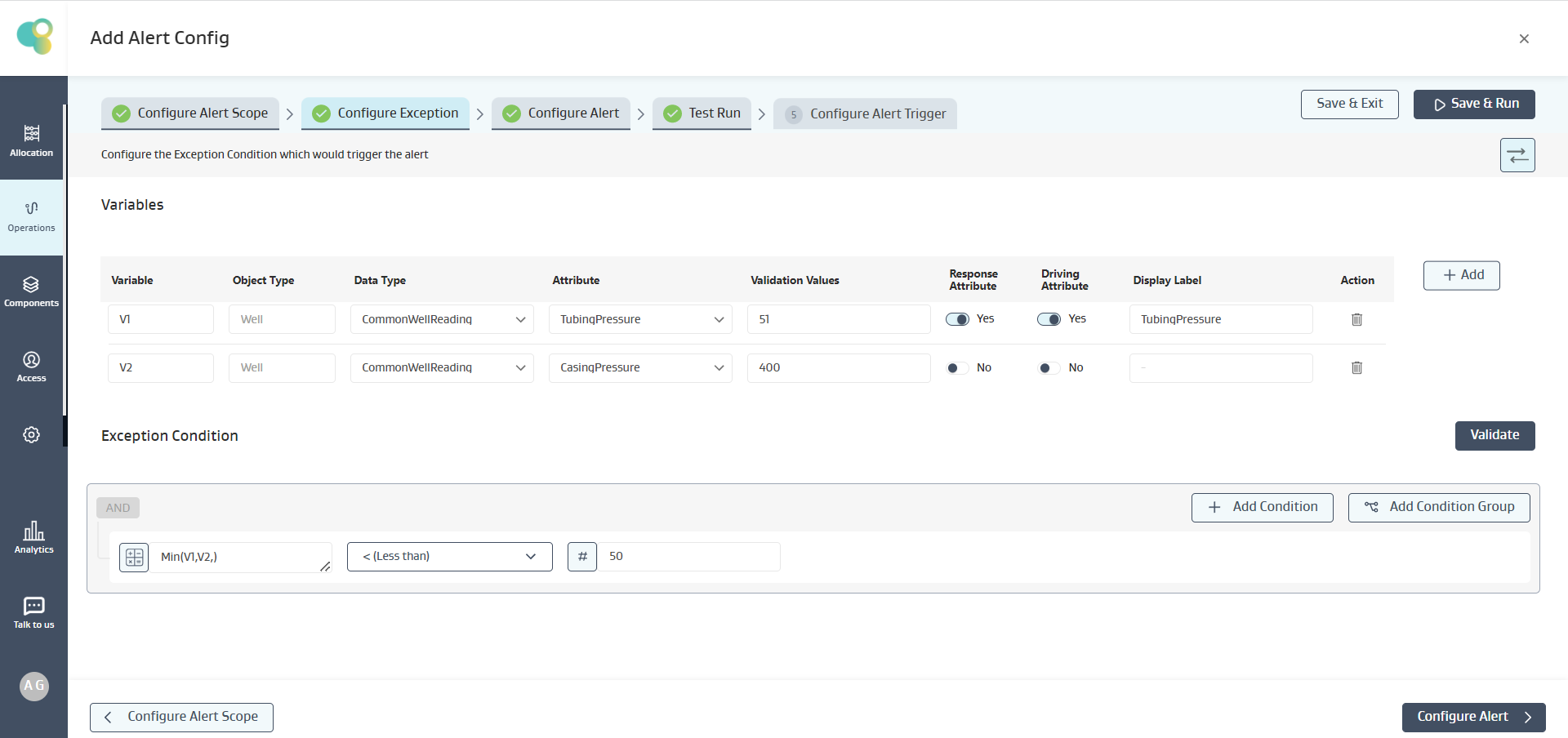Click the Validate button
This screenshot has height=738, width=1568.
pyautogui.click(x=1494, y=435)
